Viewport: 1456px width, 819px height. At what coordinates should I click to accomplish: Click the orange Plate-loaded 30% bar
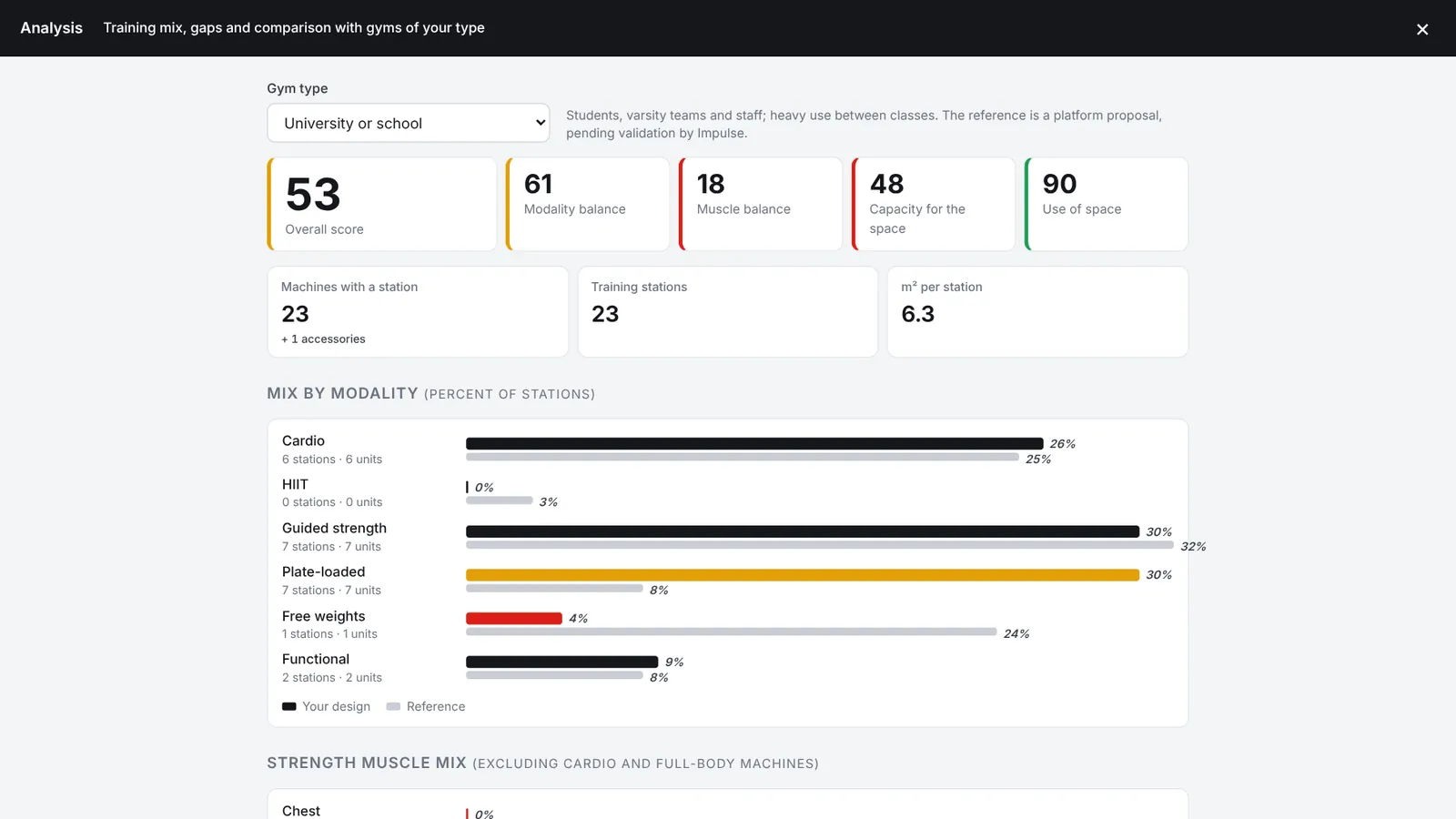803,575
